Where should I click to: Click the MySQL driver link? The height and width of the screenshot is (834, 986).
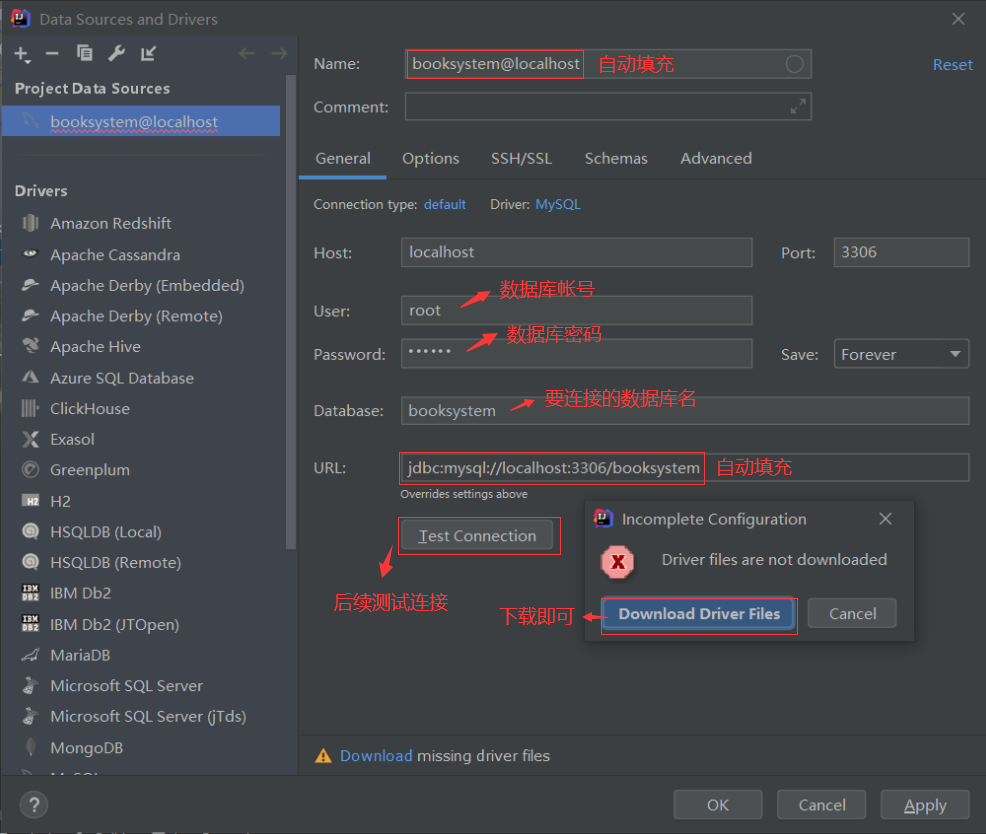click(558, 204)
